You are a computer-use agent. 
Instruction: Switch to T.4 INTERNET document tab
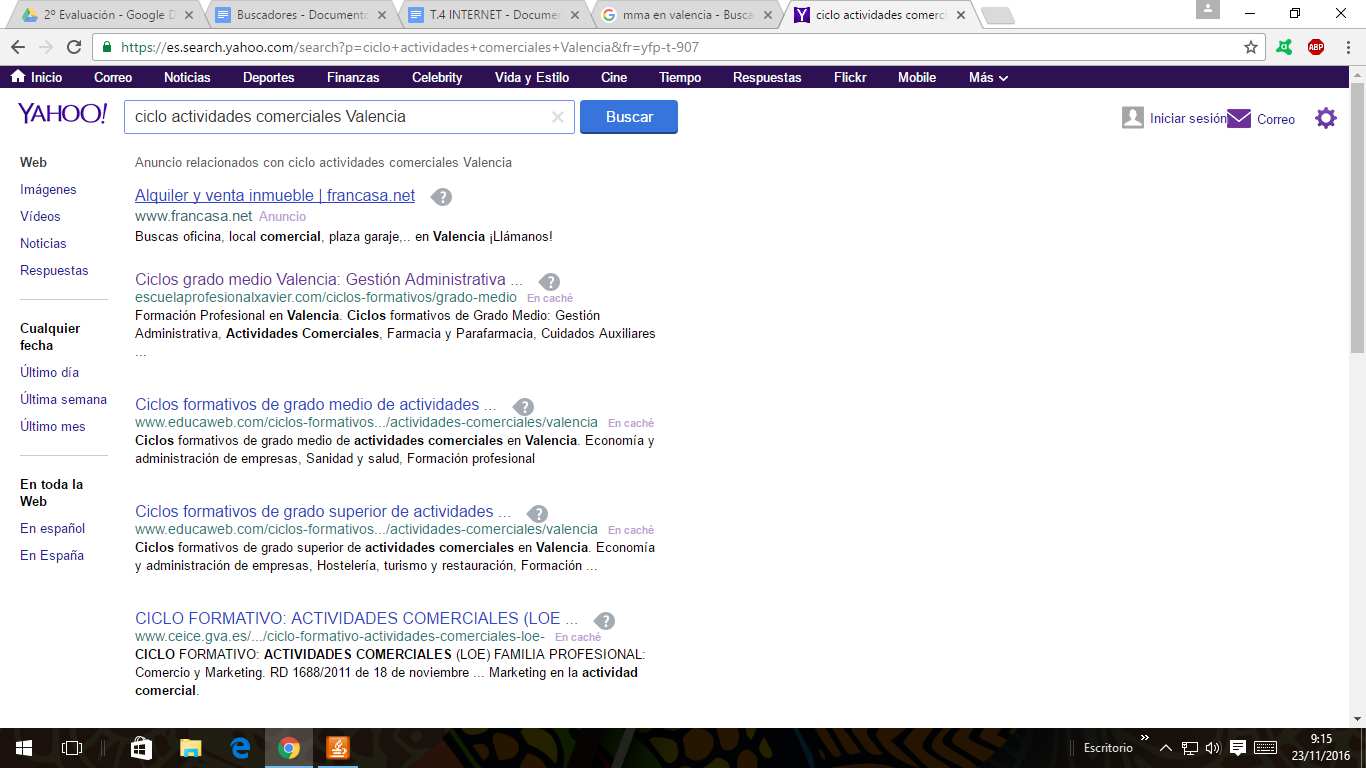coord(494,15)
